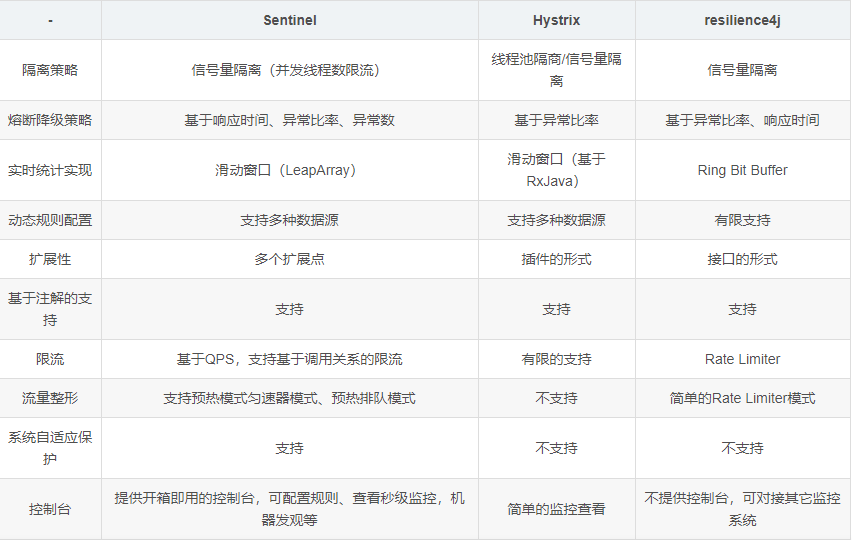
Task: Select the 隔离策略 row label
Action: [x=50, y=70]
